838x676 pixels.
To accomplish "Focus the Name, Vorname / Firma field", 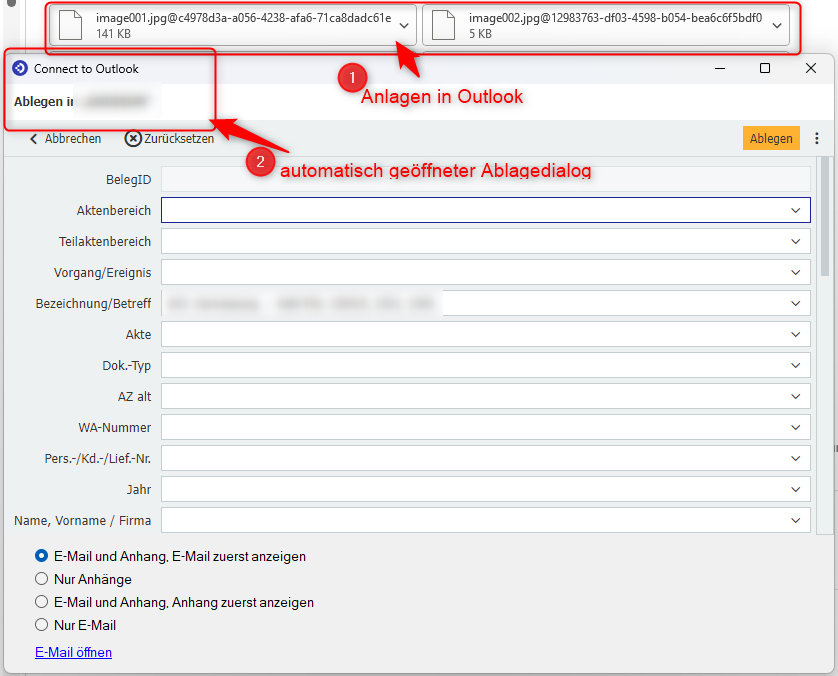I will (x=470, y=521).
